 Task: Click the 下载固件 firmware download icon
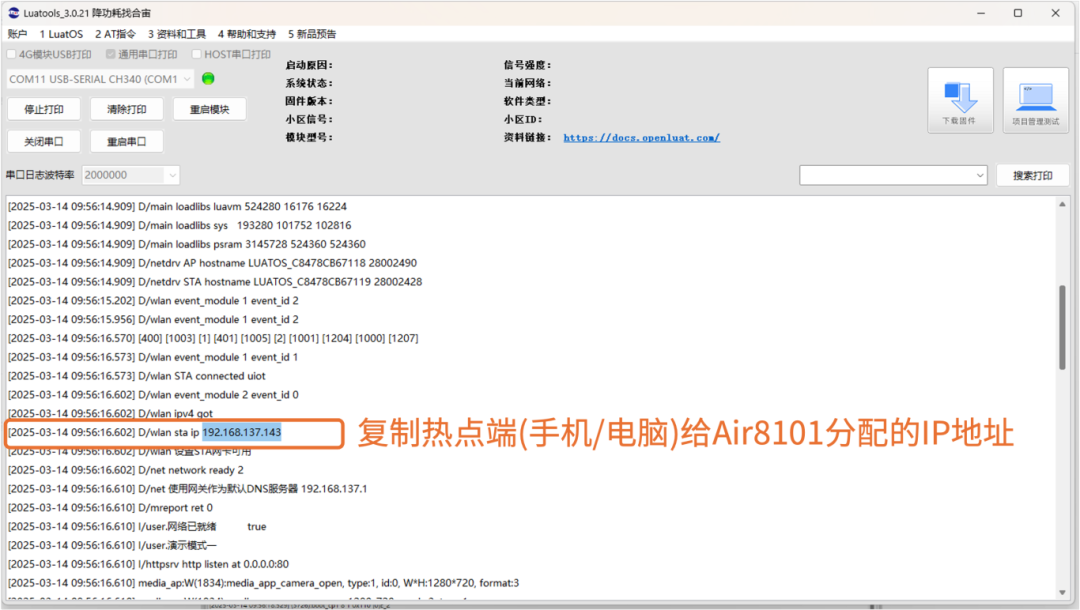click(959, 97)
